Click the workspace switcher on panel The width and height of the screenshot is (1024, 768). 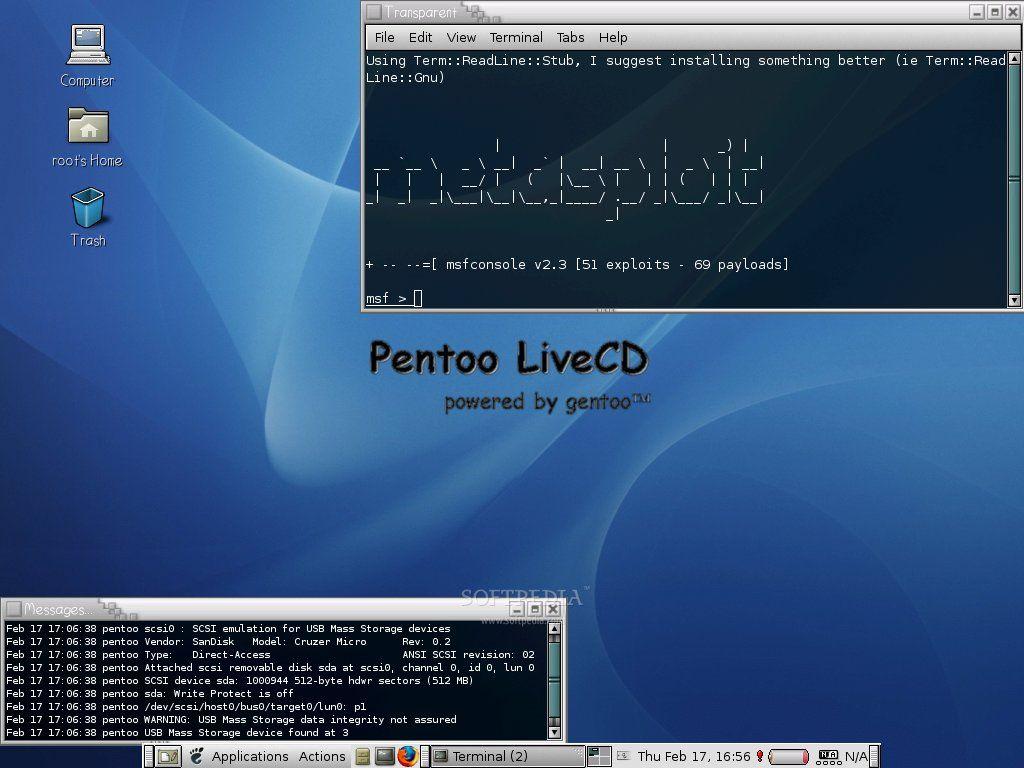[599, 756]
